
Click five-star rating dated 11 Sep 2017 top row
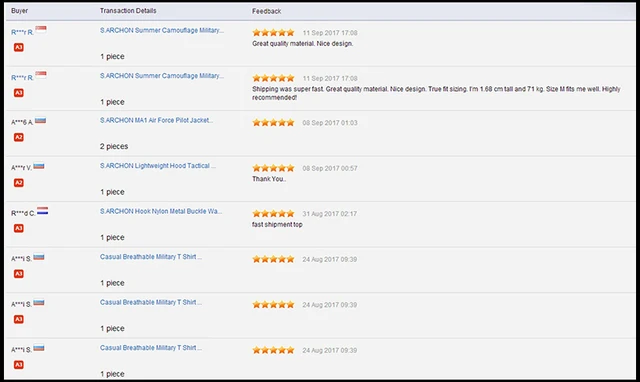click(x=273, y=33)
